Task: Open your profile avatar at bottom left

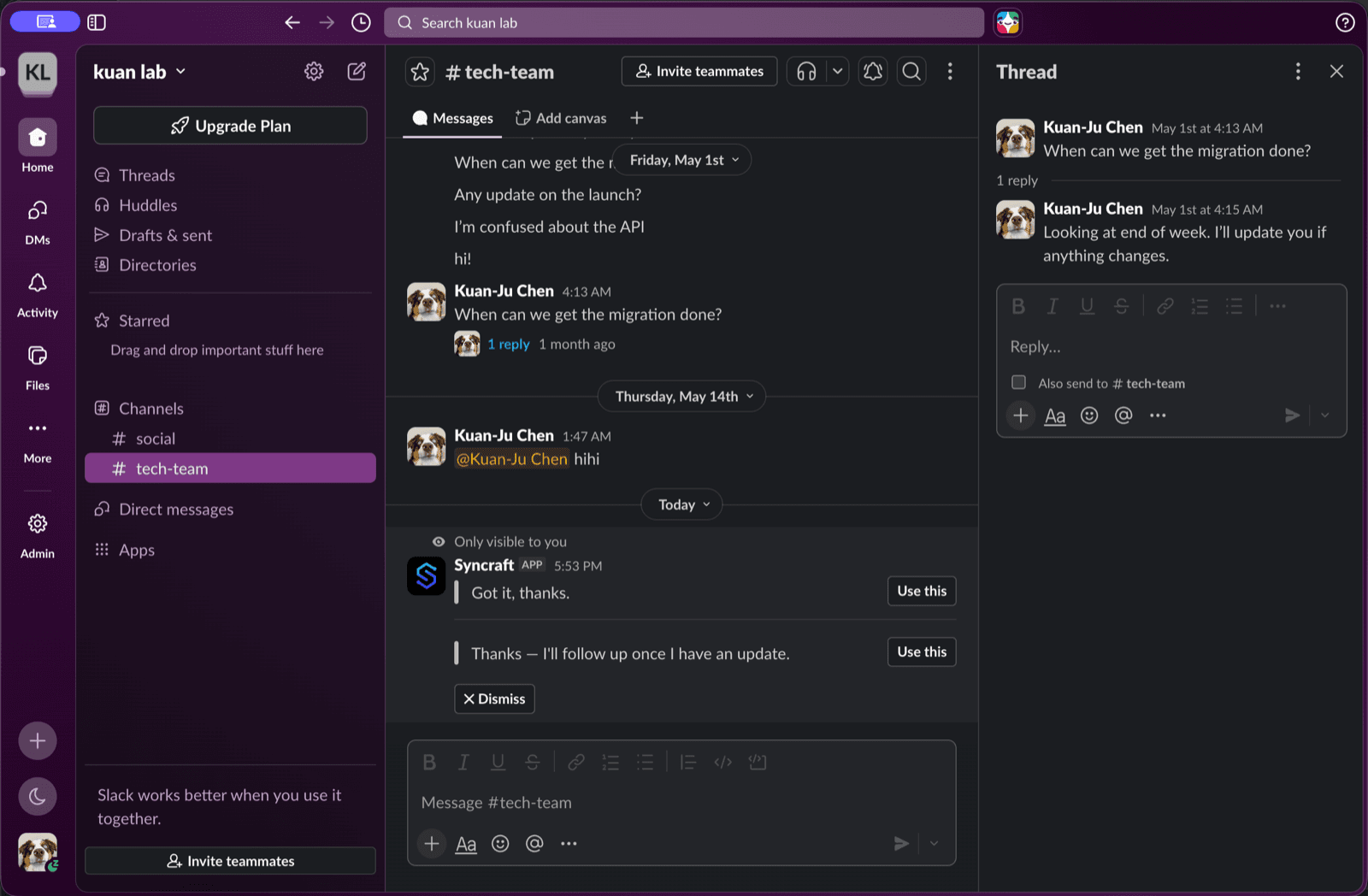Action: 38,852
